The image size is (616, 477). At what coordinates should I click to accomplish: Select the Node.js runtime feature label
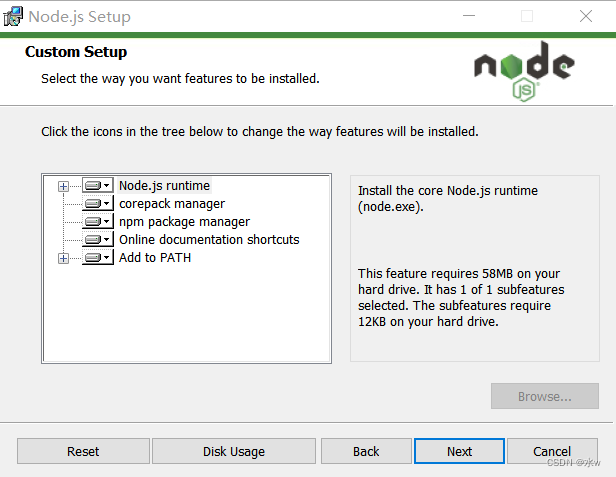click(164, 185)
